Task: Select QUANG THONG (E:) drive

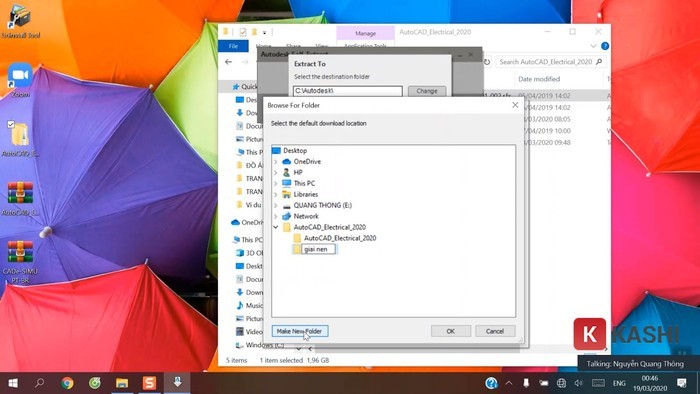Action: point(322,205)
